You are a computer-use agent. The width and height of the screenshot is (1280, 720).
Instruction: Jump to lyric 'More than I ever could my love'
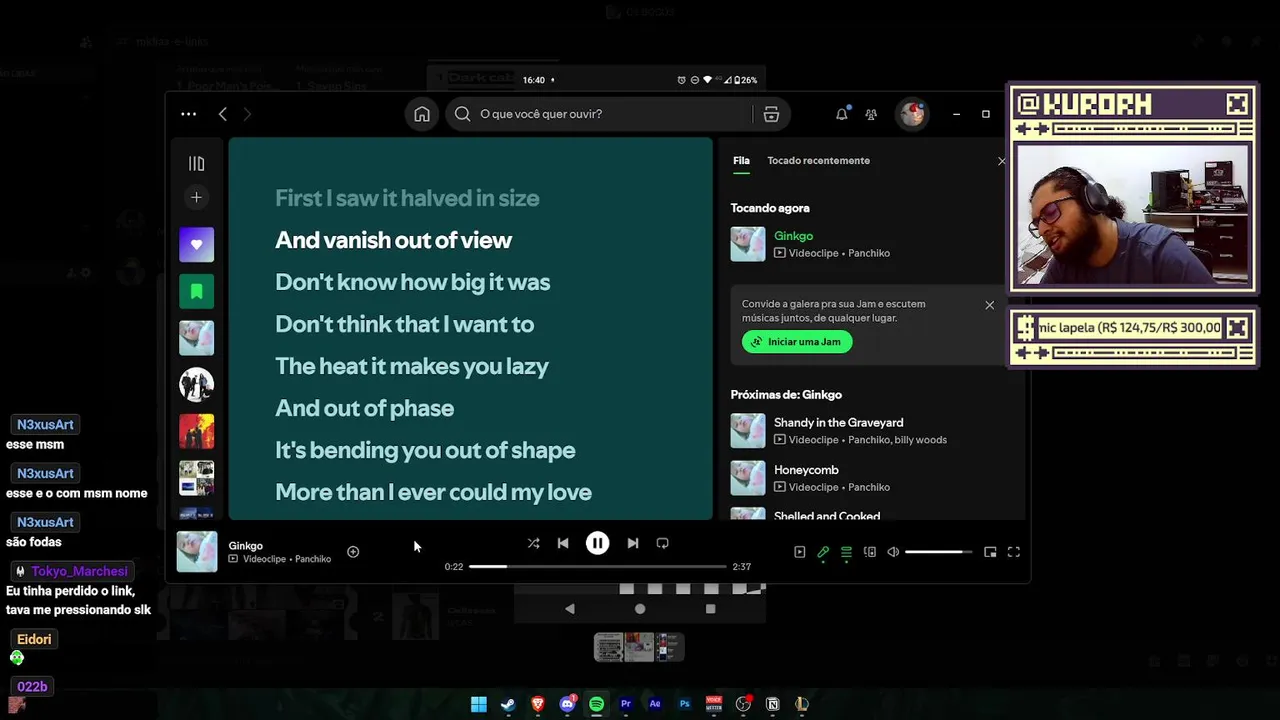[433, 492]
